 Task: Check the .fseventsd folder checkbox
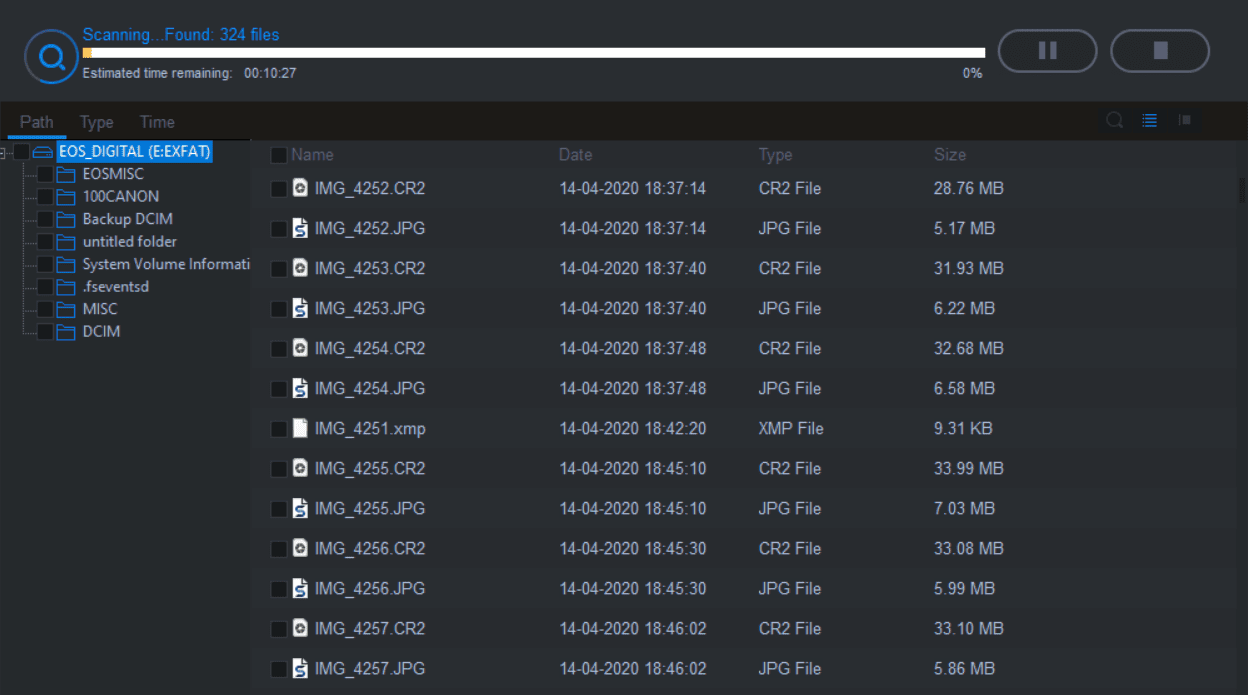pos(45,287)
